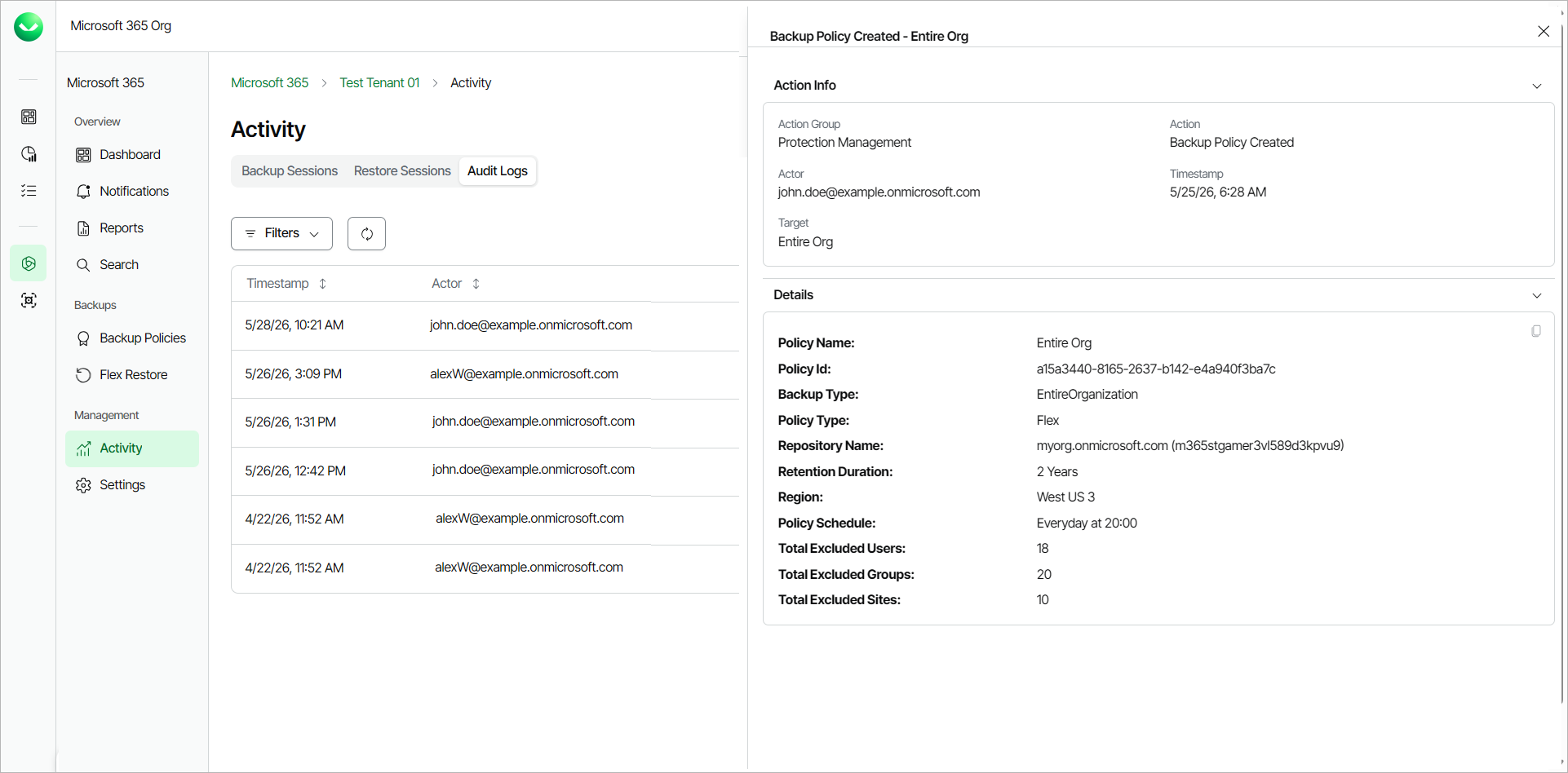Go to Test Tenant 01 breadcrumb link
1568x773 pixels.
pos(379,83)
